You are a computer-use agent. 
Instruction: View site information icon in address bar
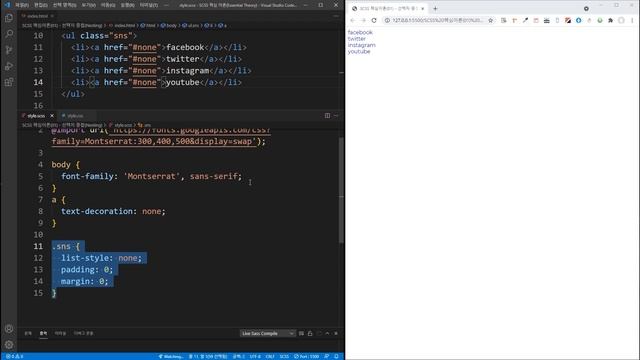(387, 20)
